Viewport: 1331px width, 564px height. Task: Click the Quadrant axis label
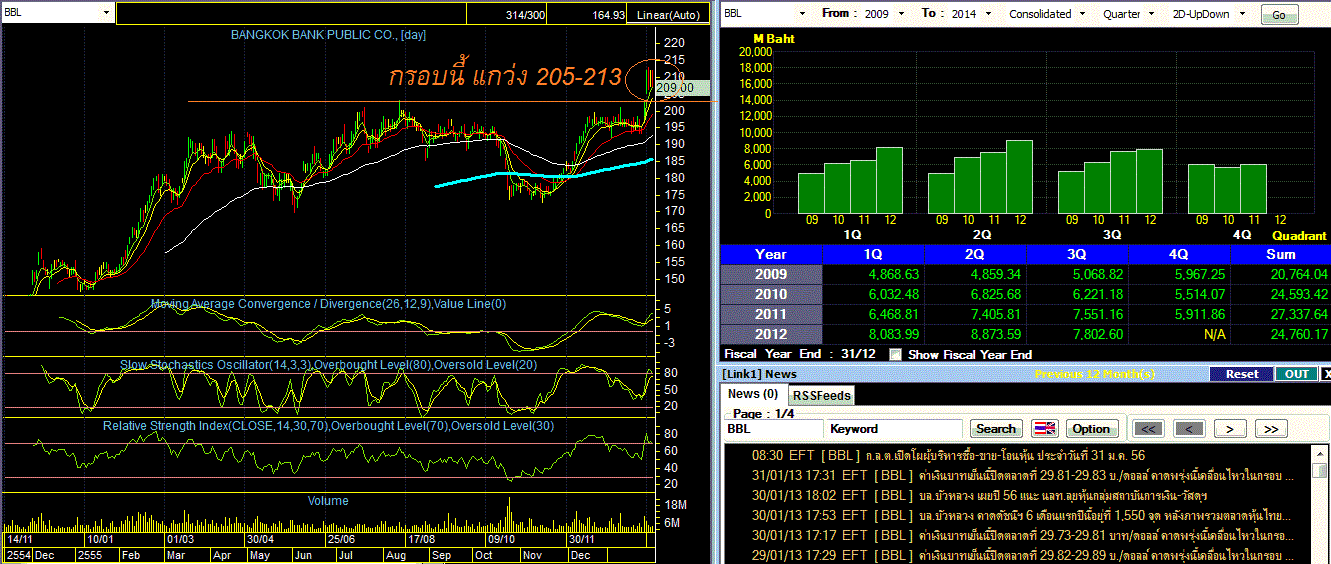(1299, 236)
